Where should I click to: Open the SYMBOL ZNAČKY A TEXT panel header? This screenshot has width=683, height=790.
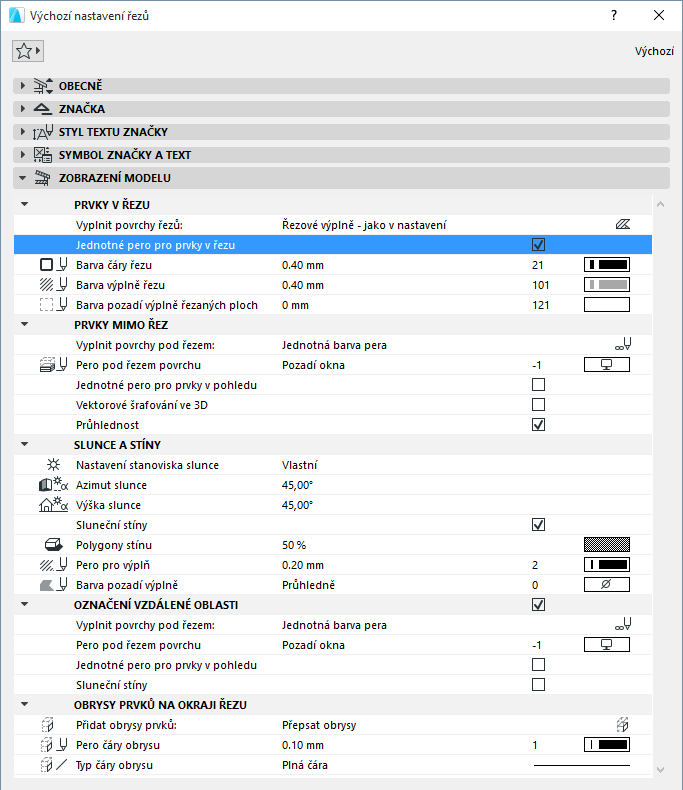coord(342,155)
